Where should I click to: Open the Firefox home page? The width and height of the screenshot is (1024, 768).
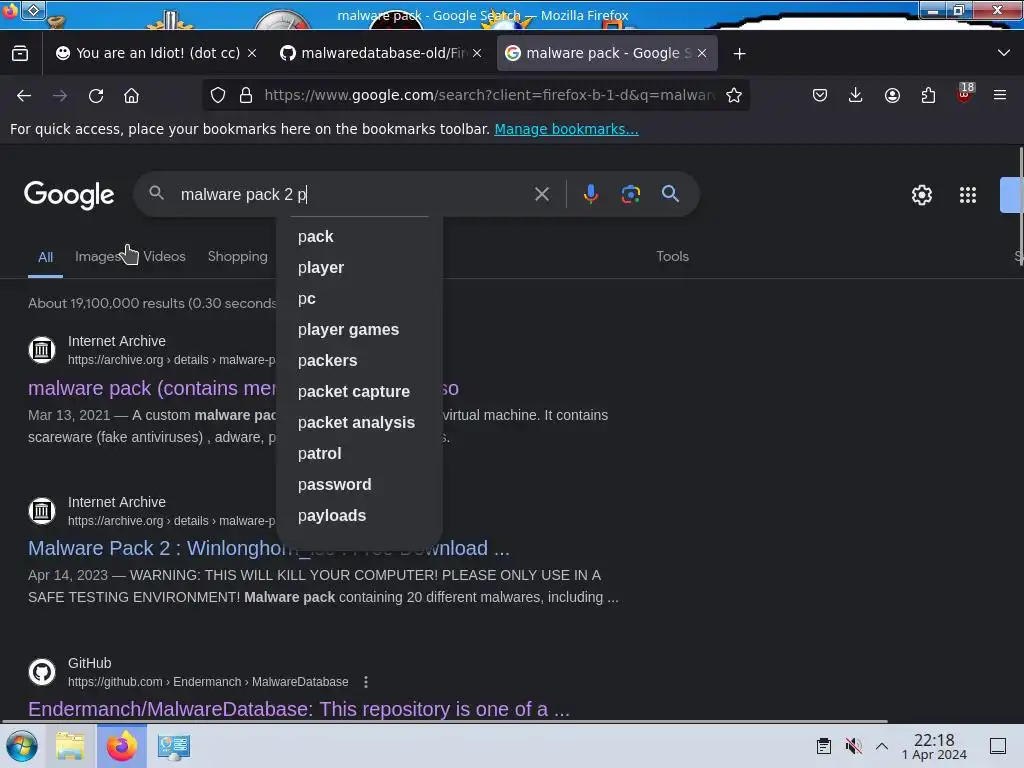coord(131,95)
